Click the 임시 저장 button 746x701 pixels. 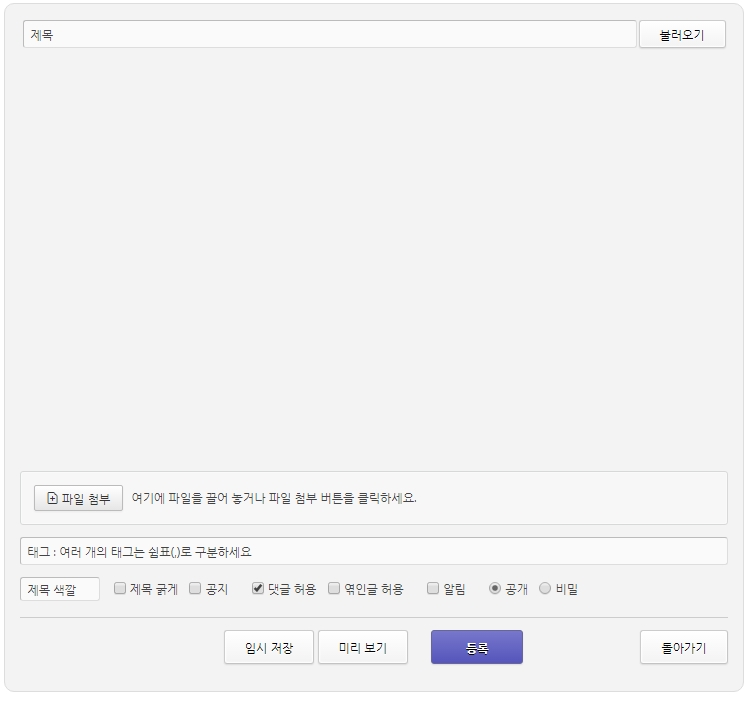tap(269, 647)
